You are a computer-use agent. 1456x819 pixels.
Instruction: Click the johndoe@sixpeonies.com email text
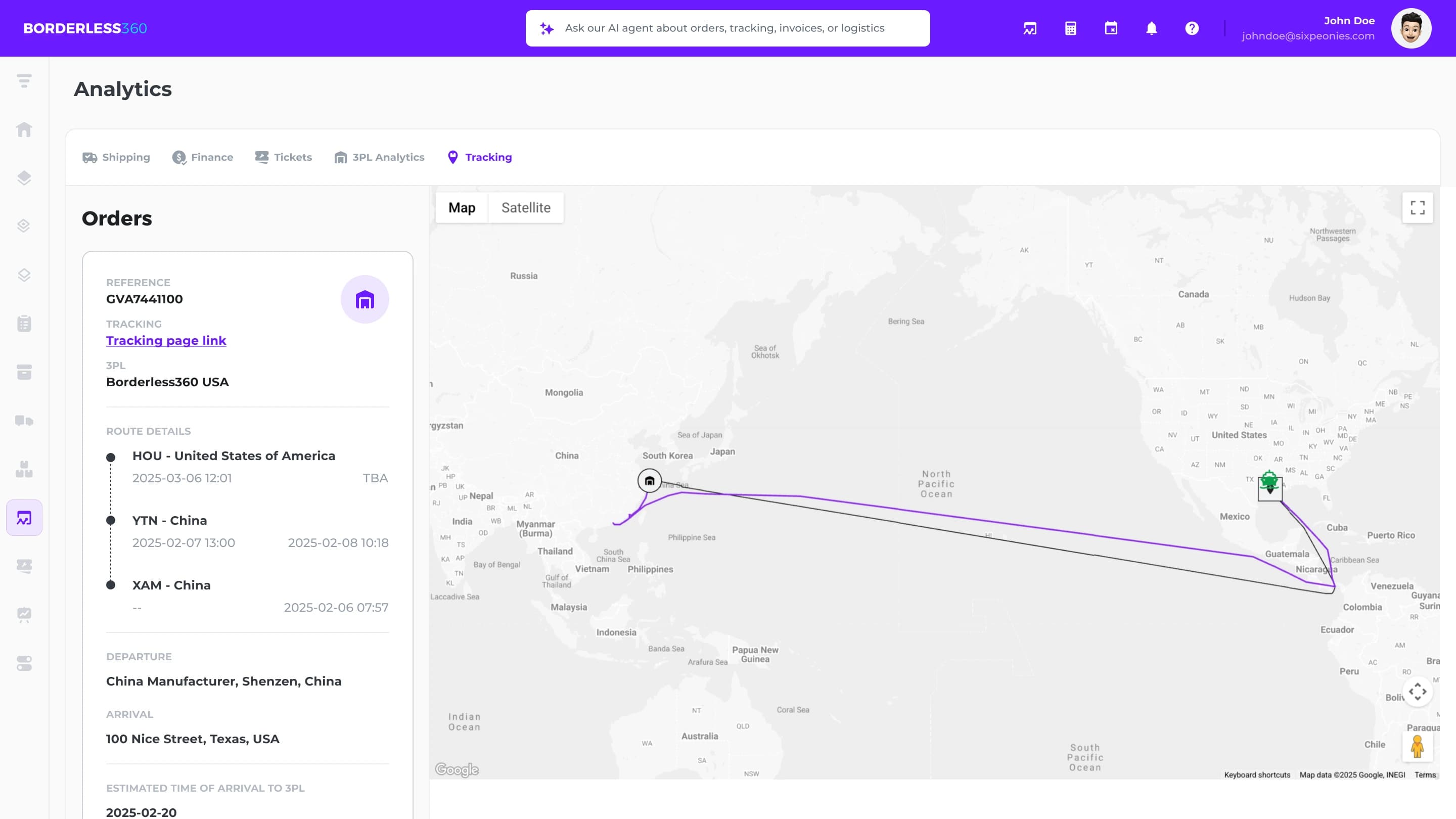point(1308,35)
